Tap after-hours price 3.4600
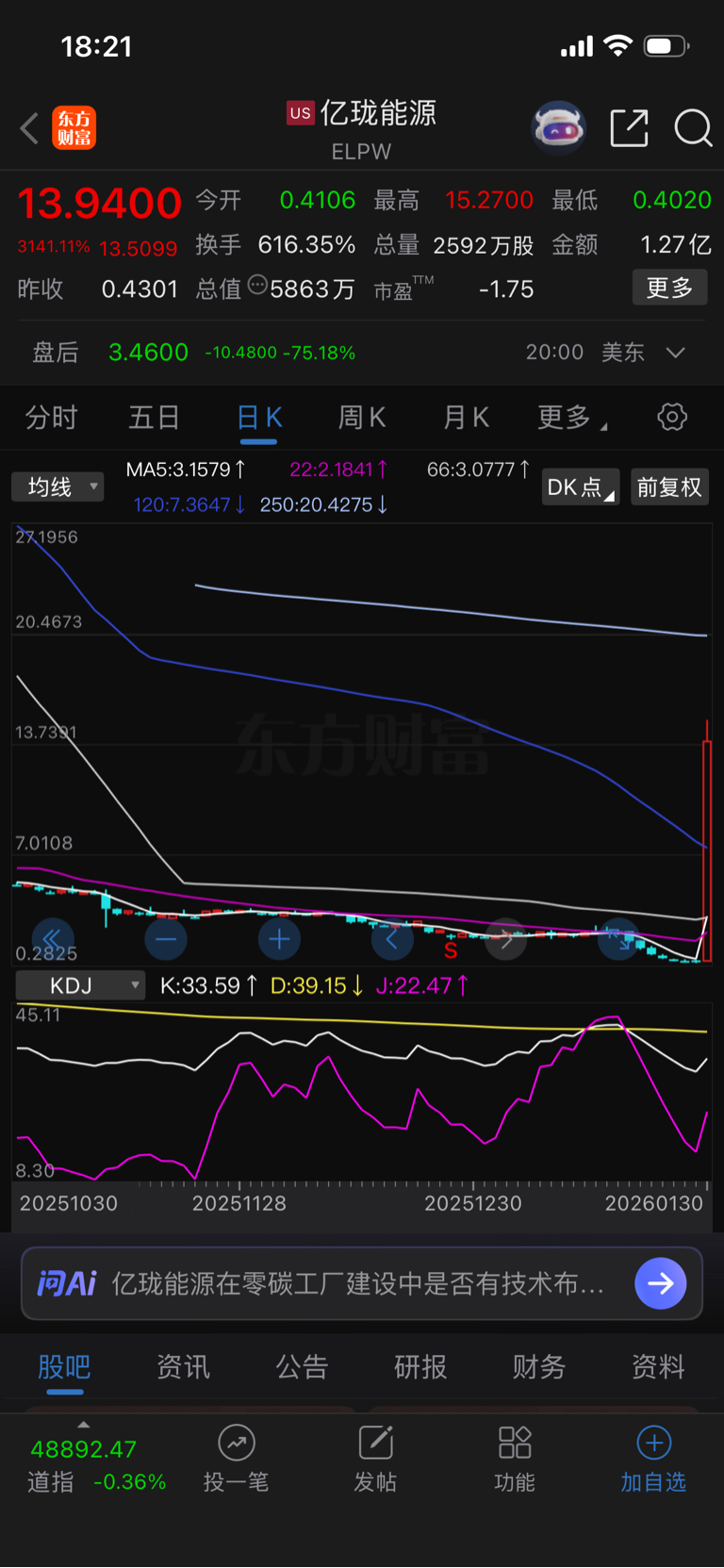724x1568 pixels. [x=148, y=353]
